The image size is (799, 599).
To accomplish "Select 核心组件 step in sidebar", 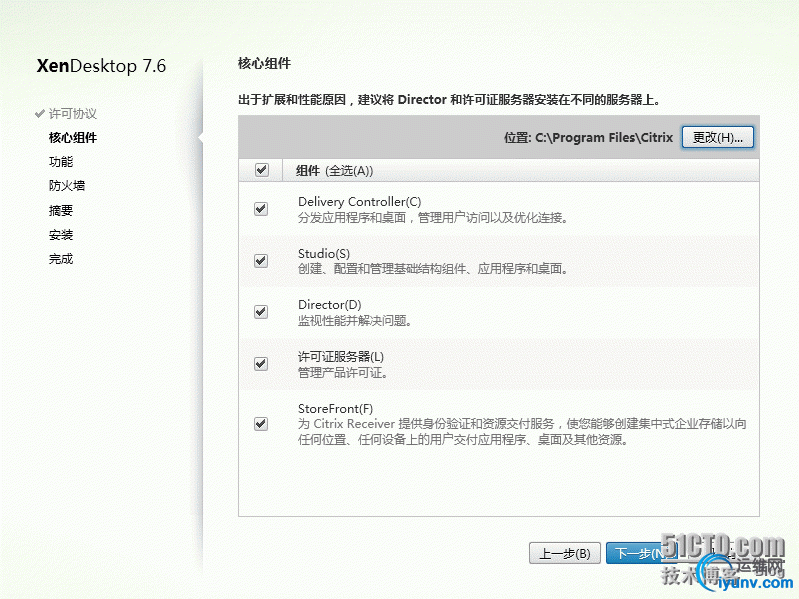I will point(73,138).
